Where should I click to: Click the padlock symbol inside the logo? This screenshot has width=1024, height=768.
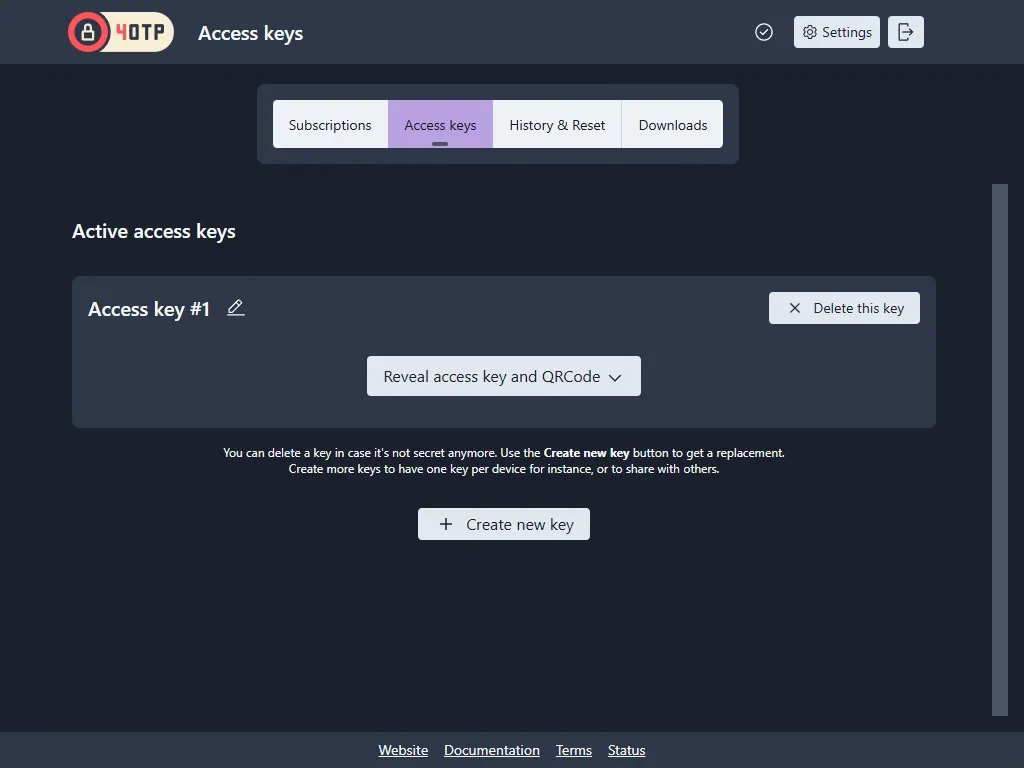[x=88, y=31]
